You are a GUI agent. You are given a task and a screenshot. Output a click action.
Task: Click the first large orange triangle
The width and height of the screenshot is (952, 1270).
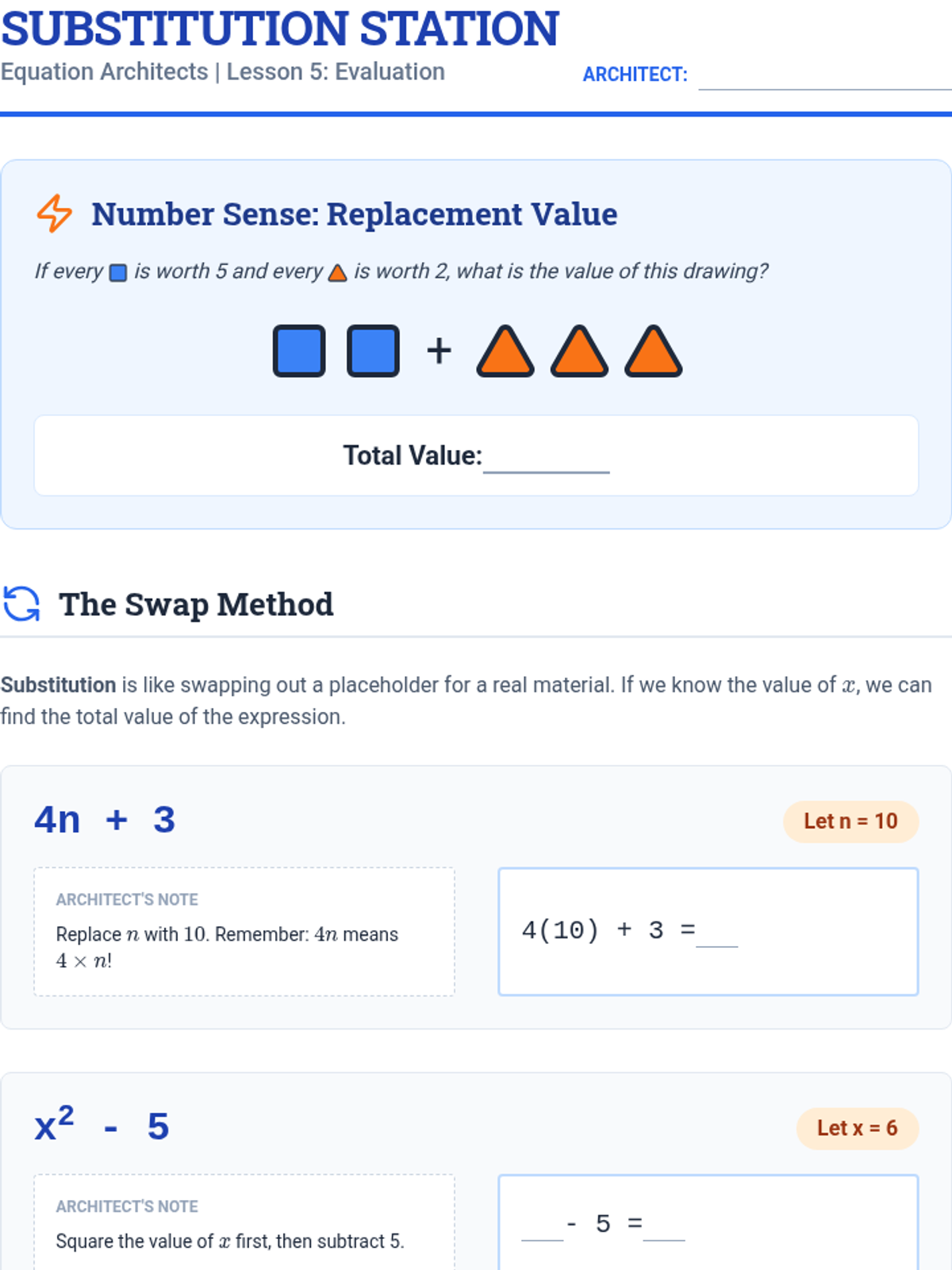click(x=505, y=351)
